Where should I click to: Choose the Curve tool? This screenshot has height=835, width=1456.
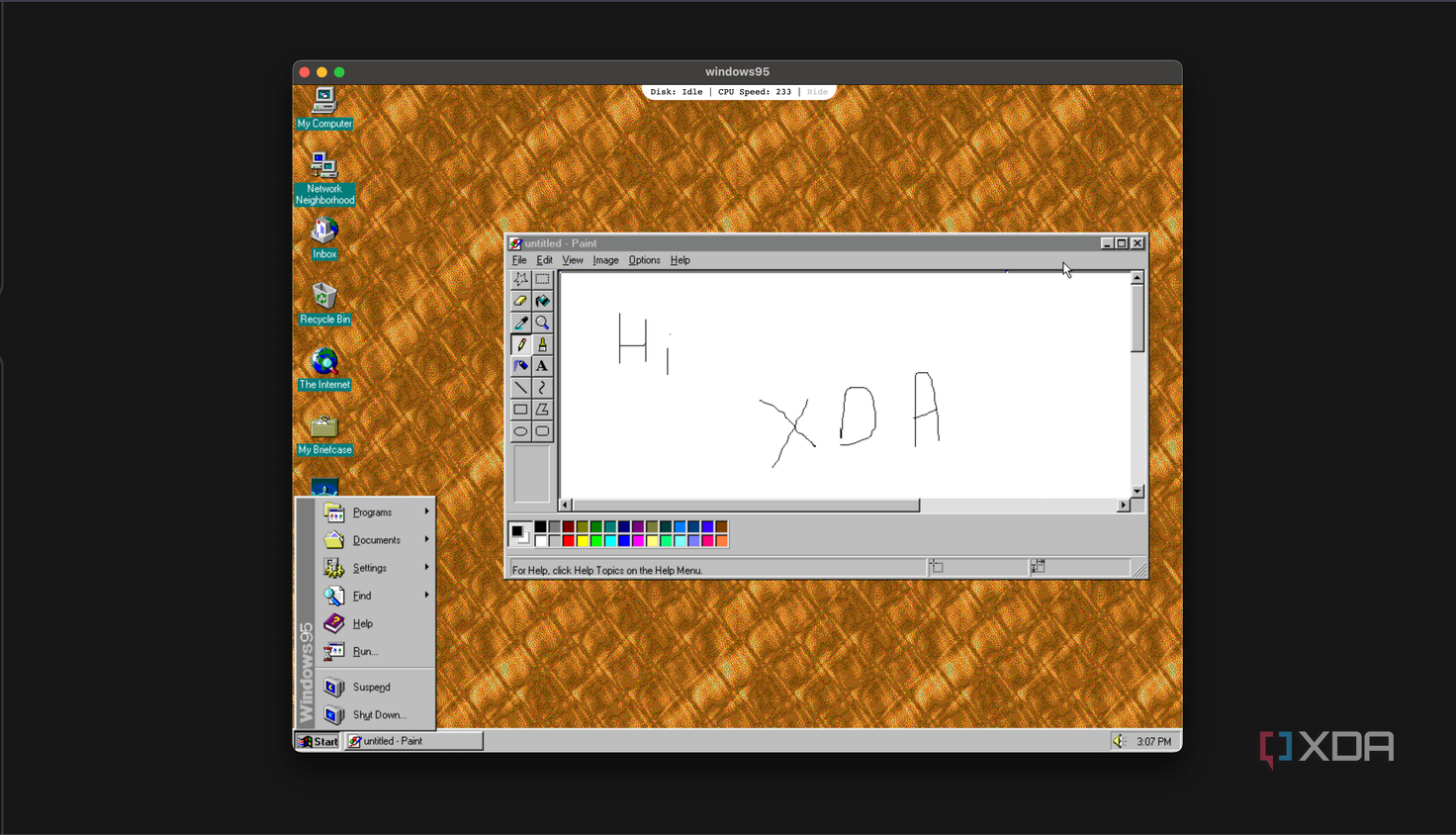(x=542, y=388)
